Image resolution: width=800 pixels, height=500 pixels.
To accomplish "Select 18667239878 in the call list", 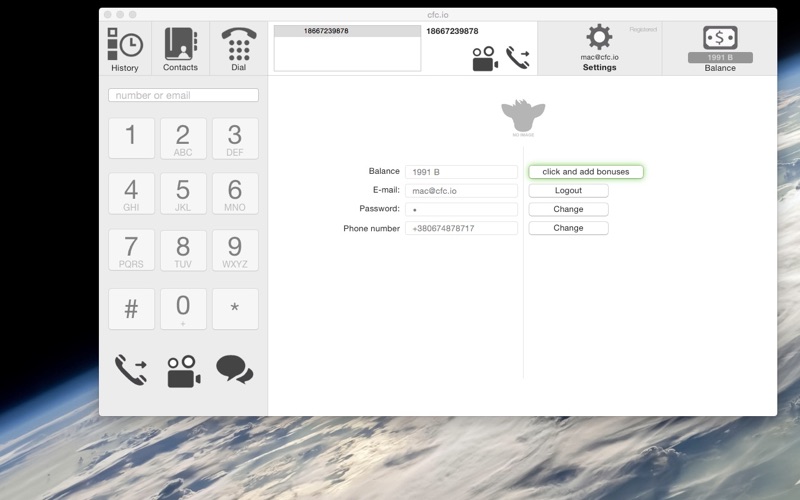I will coord(347,31).
